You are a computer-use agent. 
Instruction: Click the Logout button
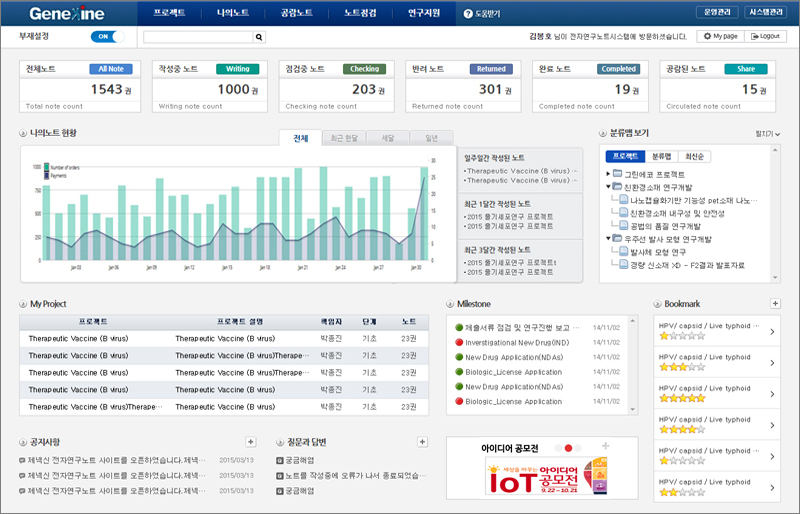(x=765, y=36)
